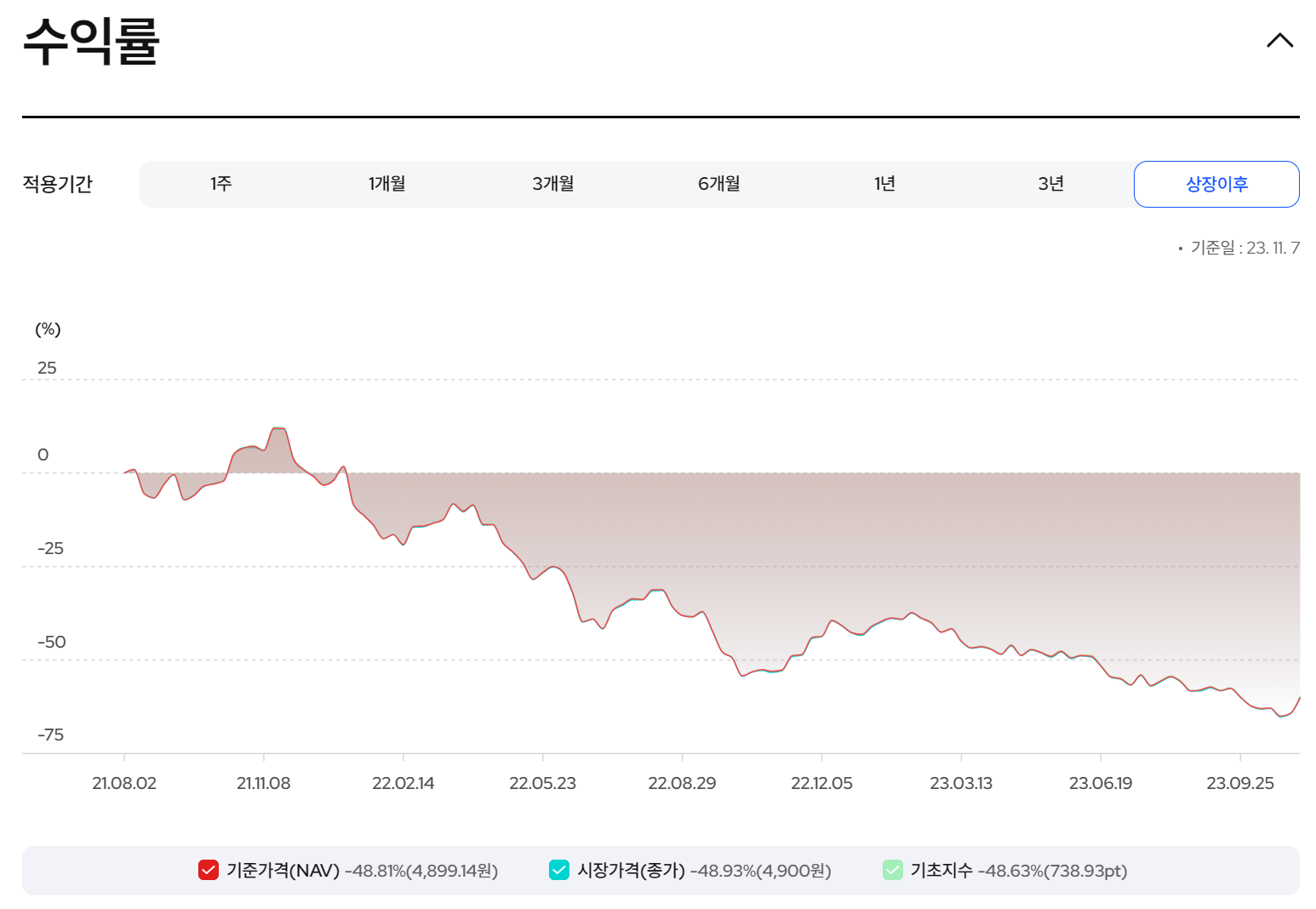Click the 23.06.19 date axis label

pyautogui.click(x=1101, y=783)
